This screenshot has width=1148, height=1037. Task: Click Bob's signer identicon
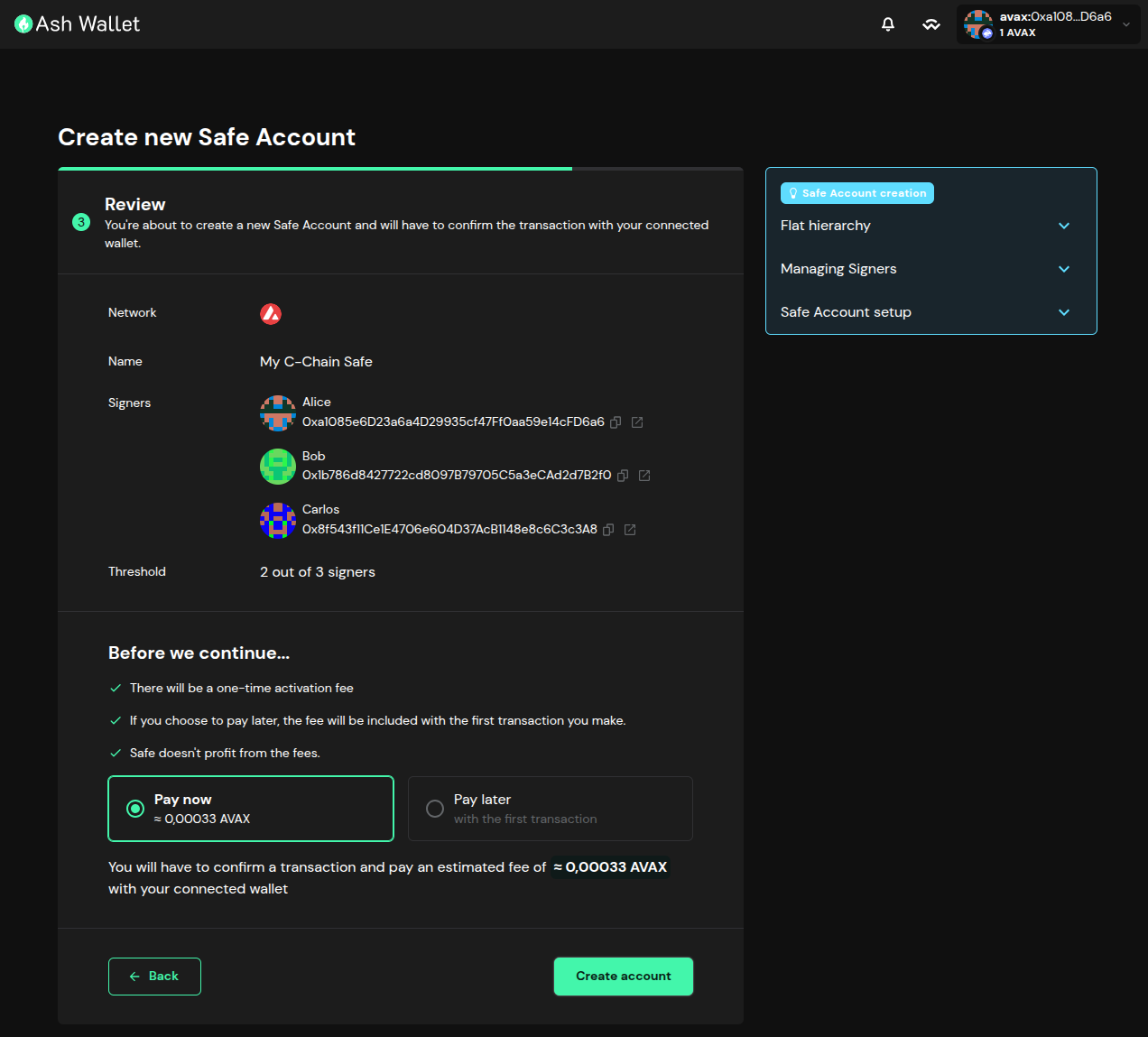(278, 467)
